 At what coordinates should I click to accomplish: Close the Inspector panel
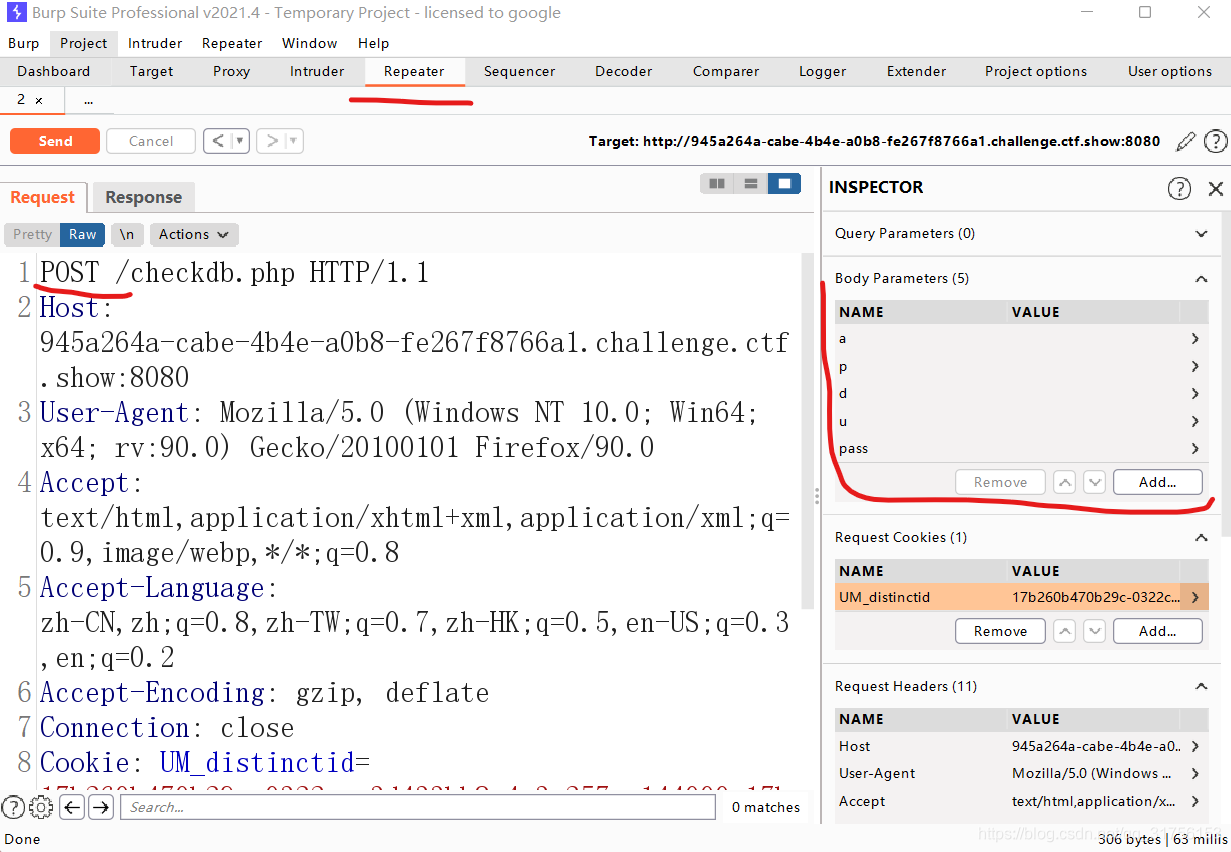pos(1215,188)
